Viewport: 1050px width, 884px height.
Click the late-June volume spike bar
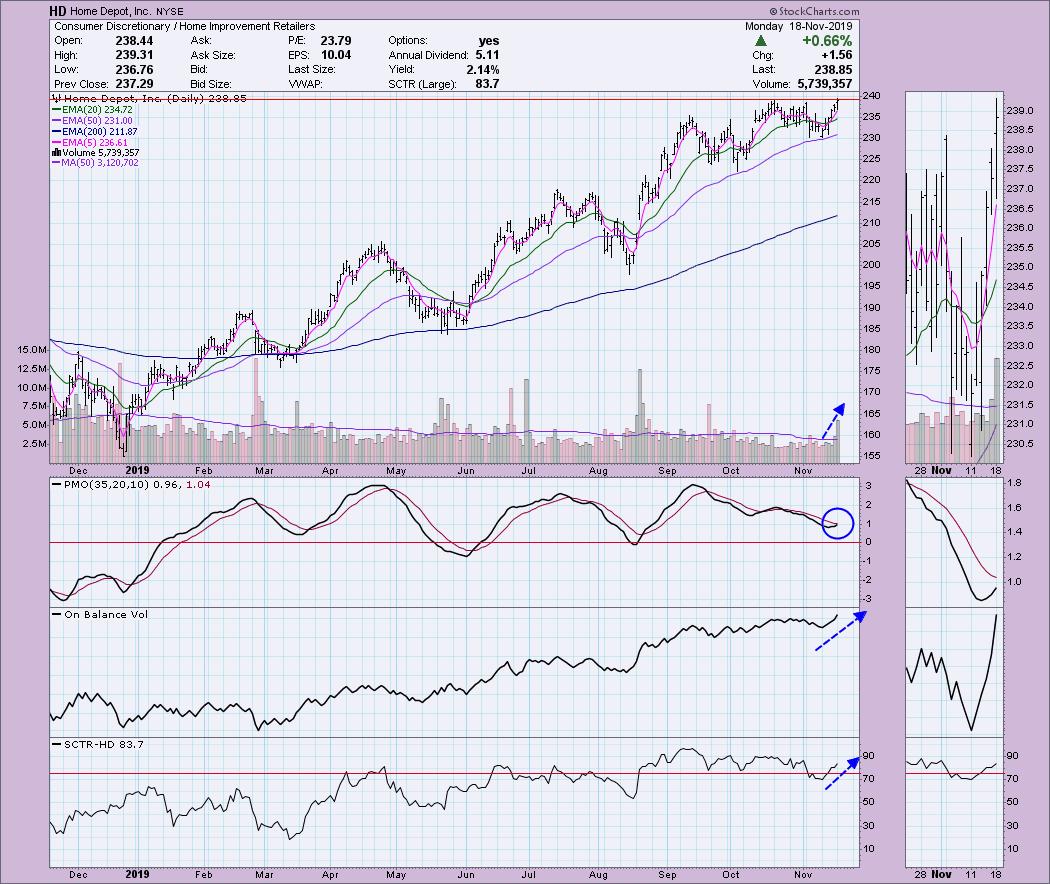point(526,421)
